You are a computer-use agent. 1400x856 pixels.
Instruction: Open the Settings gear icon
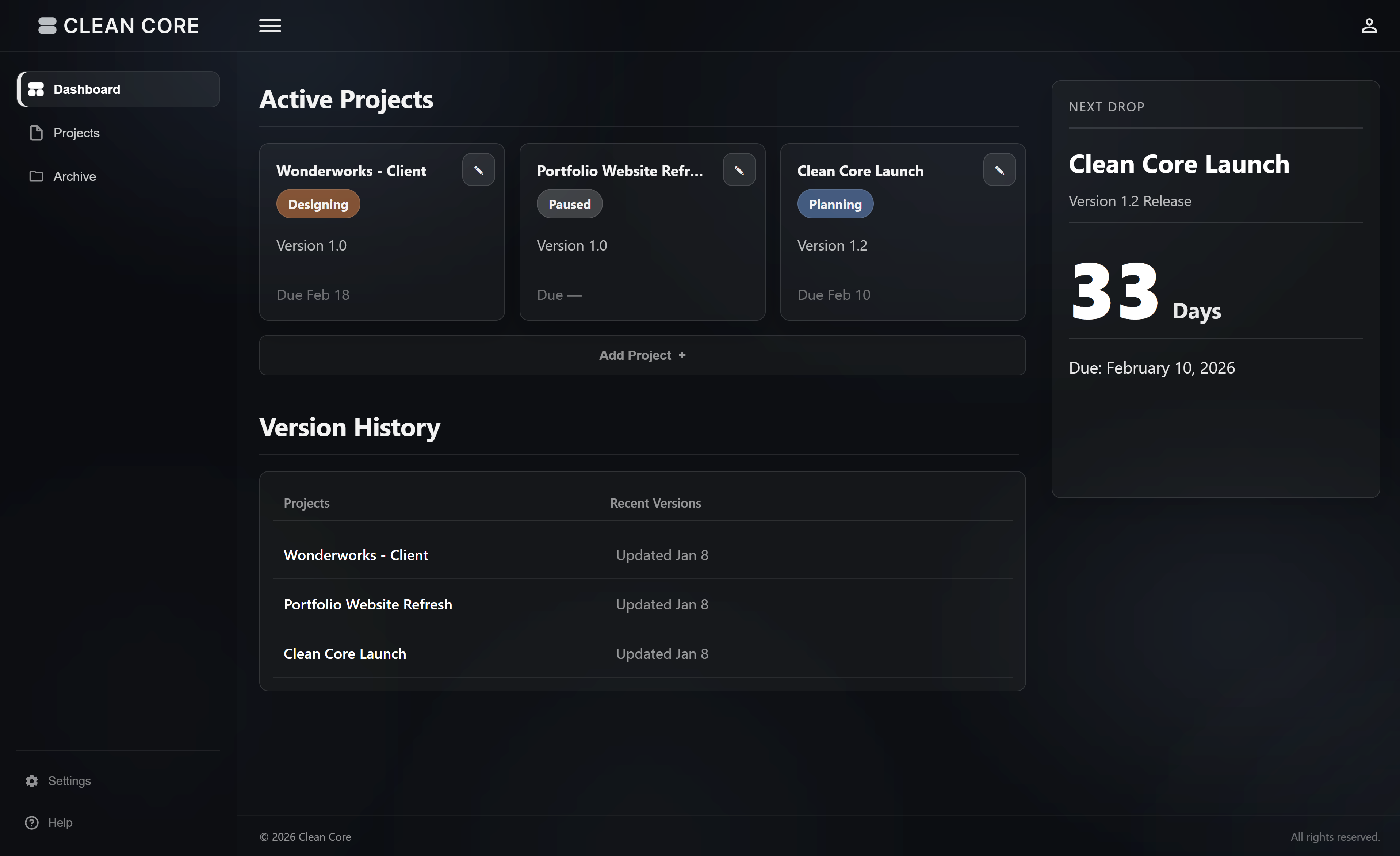(x=31, y=780)
